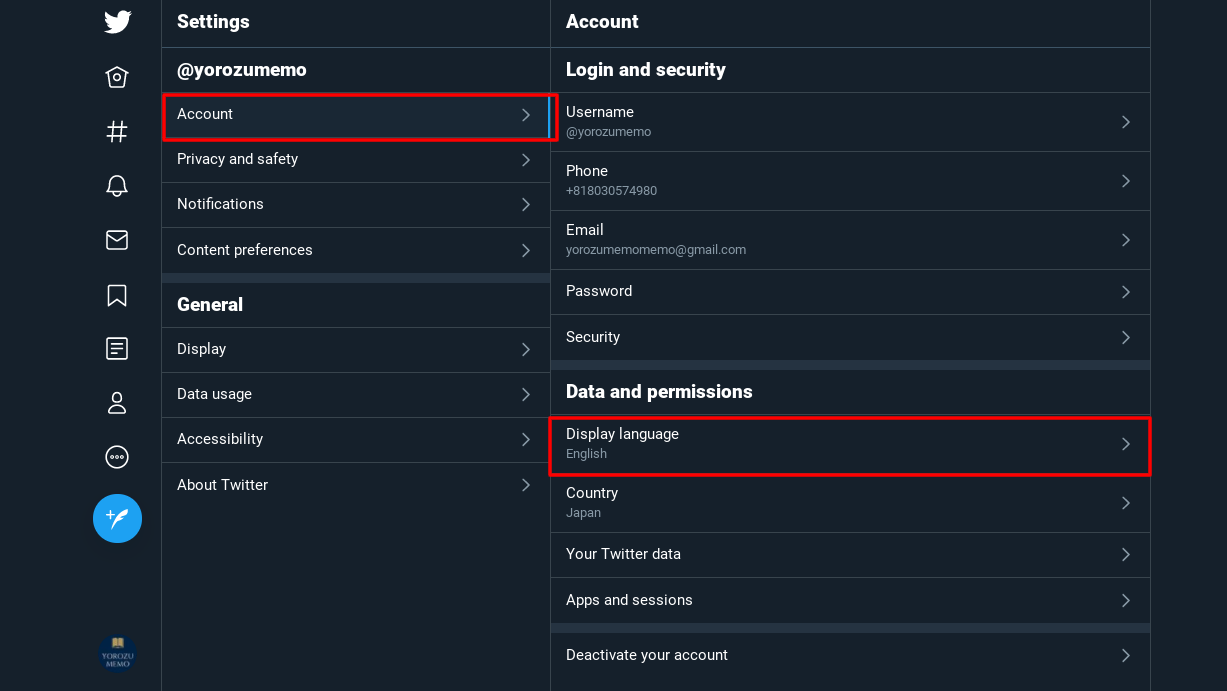Open Lists from the sidebar icon
Viewport: 1227px width, 691px height.
[x=117, y=348]
